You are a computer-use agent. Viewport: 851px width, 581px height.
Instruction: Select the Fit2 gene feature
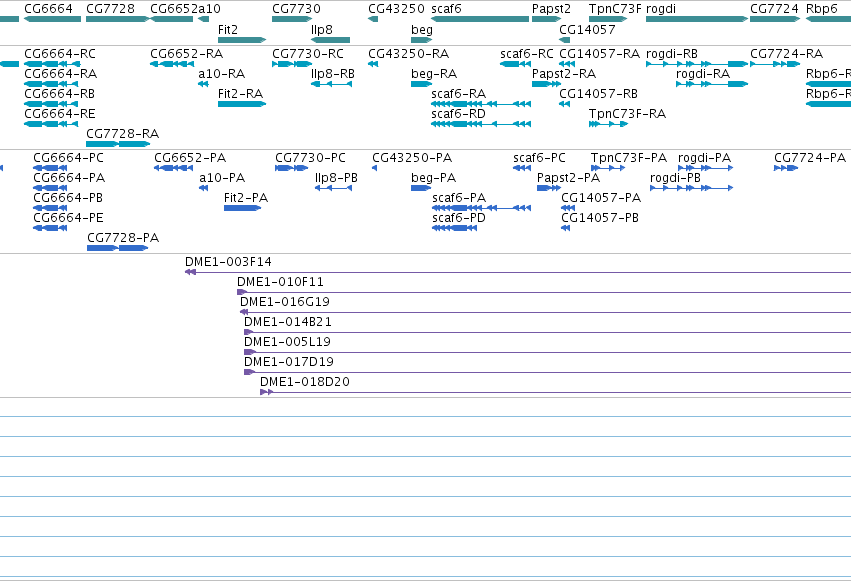pos(242,40)
